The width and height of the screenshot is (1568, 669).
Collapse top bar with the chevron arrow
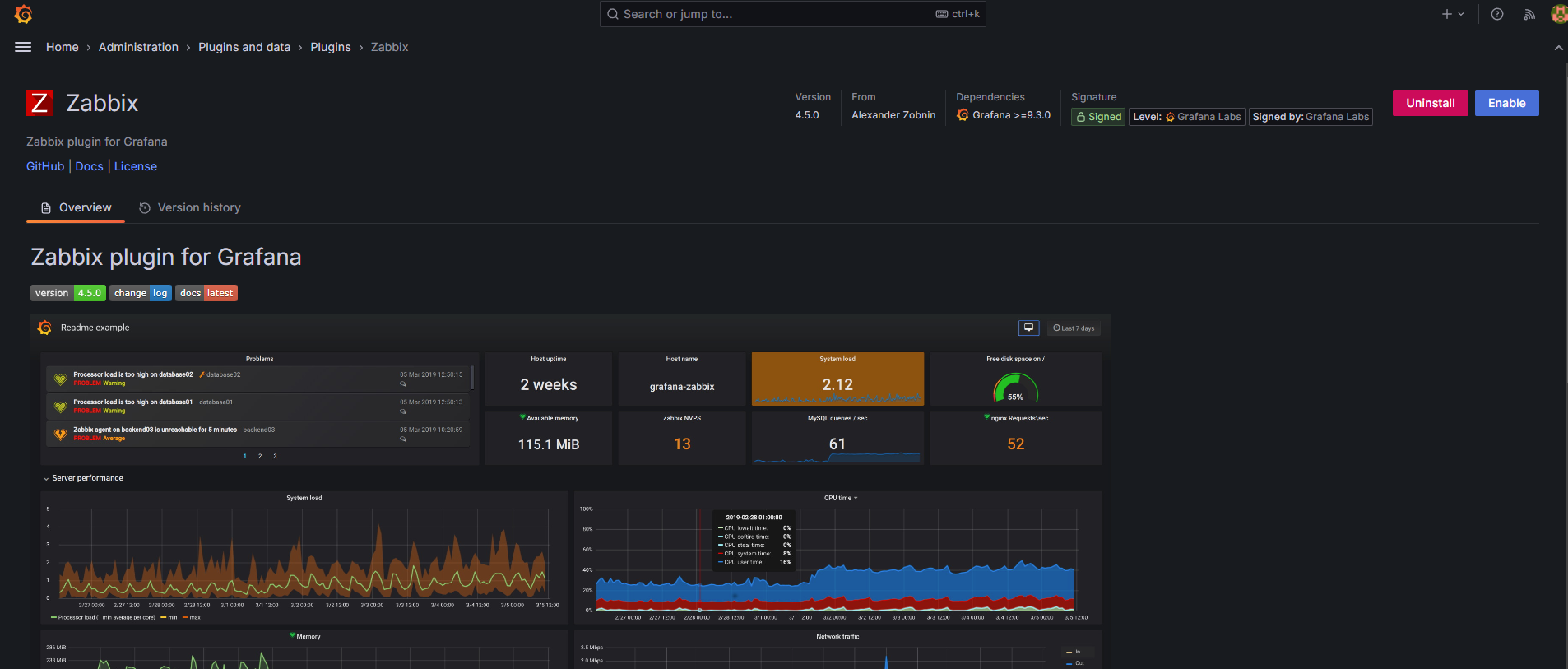point(1558,48)
